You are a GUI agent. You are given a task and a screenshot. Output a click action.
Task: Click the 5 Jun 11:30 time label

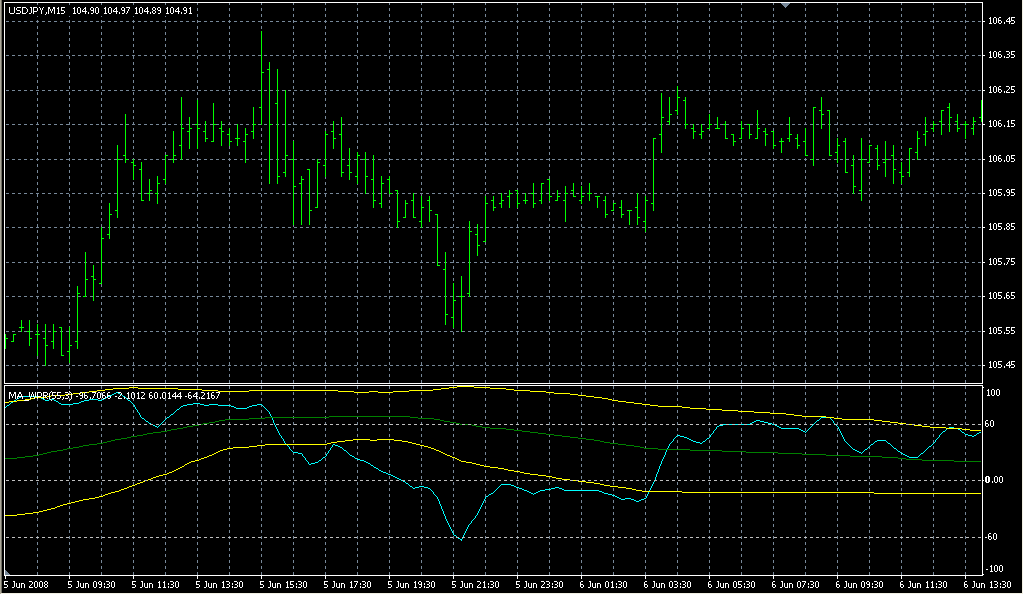click(x=155, y=585)
